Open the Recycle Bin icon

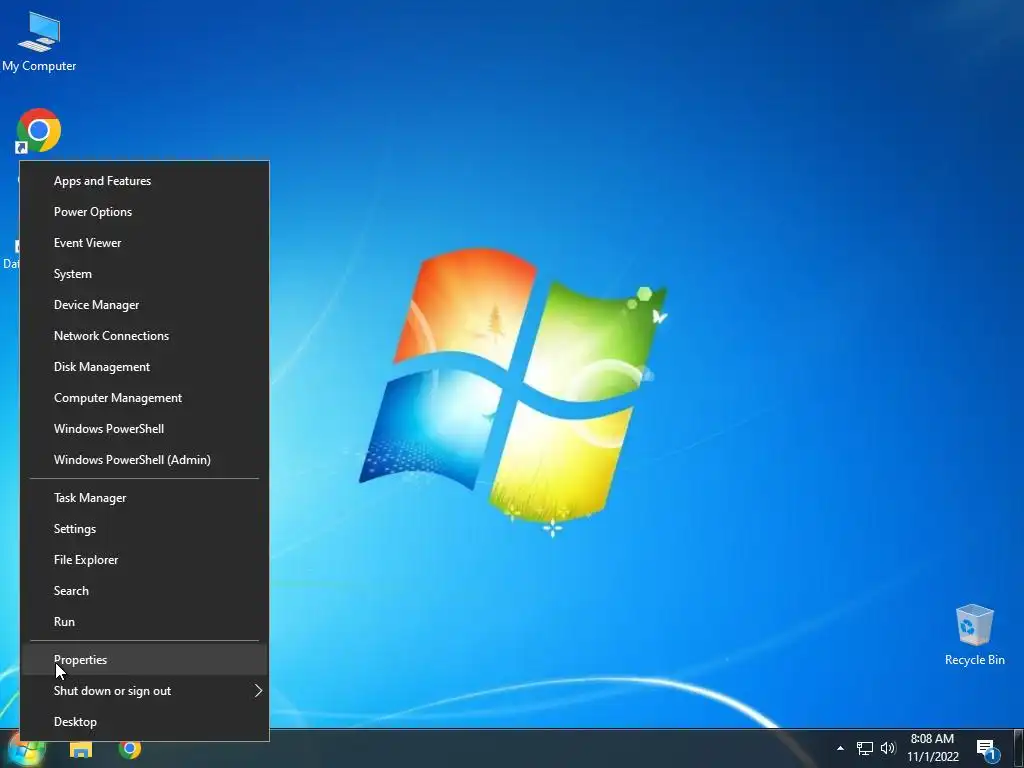974,635
